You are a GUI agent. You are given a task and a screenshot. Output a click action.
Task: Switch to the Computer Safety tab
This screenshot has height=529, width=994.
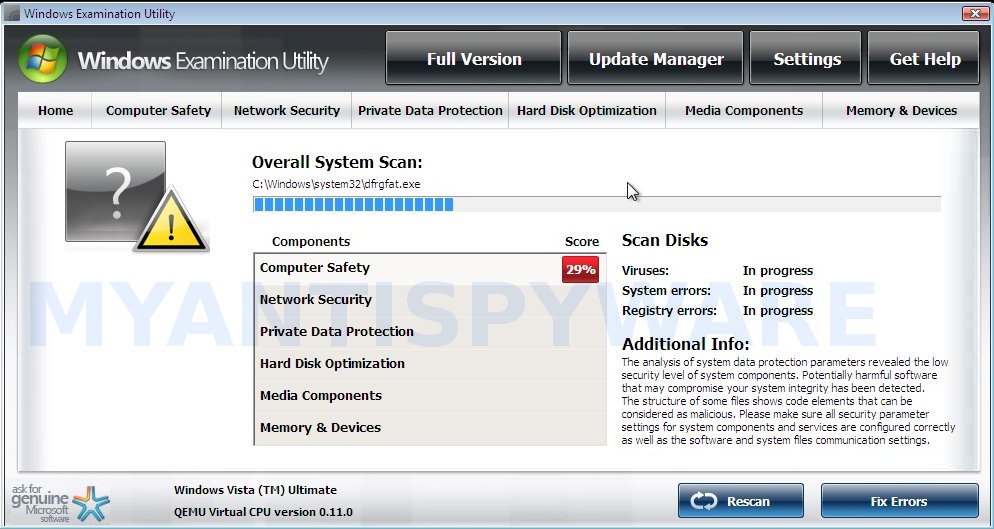(158, 110)
